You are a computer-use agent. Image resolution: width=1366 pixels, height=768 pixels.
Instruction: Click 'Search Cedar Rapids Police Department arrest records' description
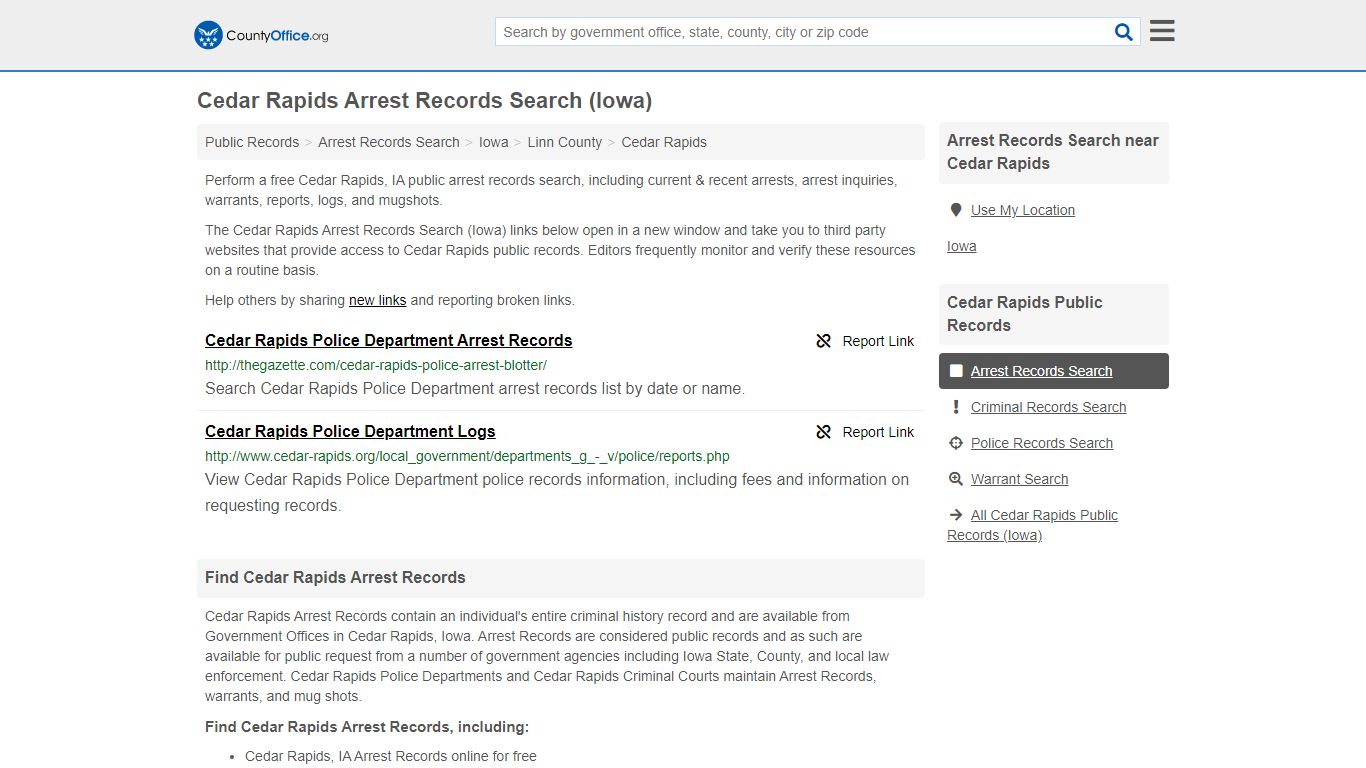(475, 388)
